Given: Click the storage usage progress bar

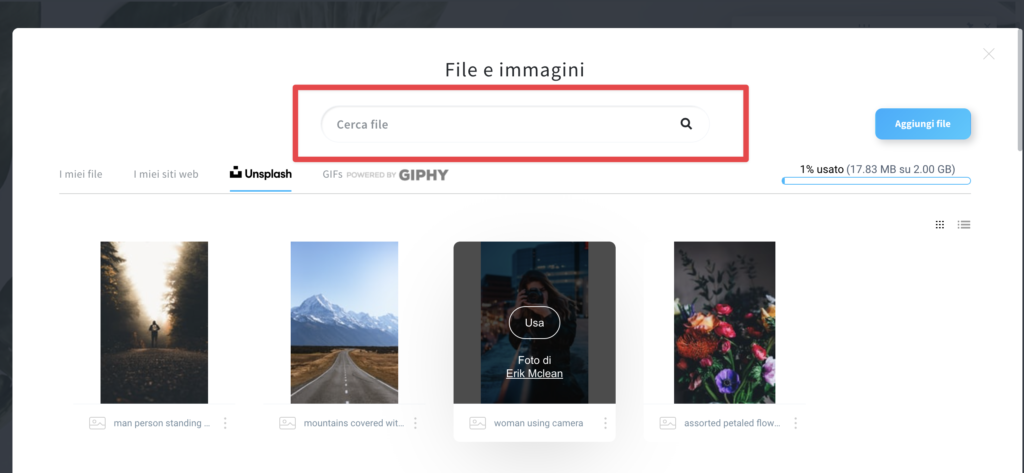Looking at the screenshot, I should tap(876, 181).
